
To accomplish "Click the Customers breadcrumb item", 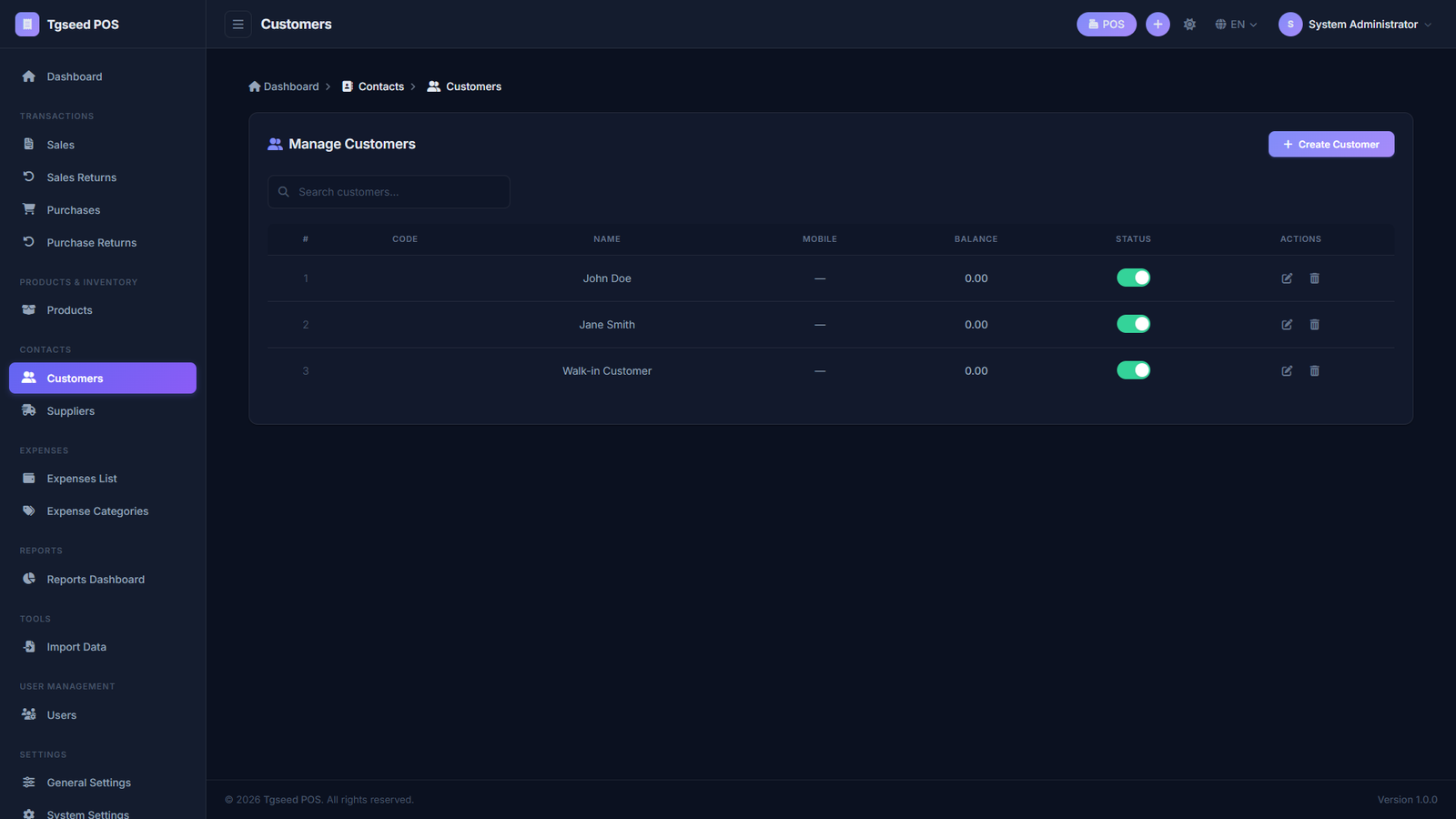I will [464, 86].
